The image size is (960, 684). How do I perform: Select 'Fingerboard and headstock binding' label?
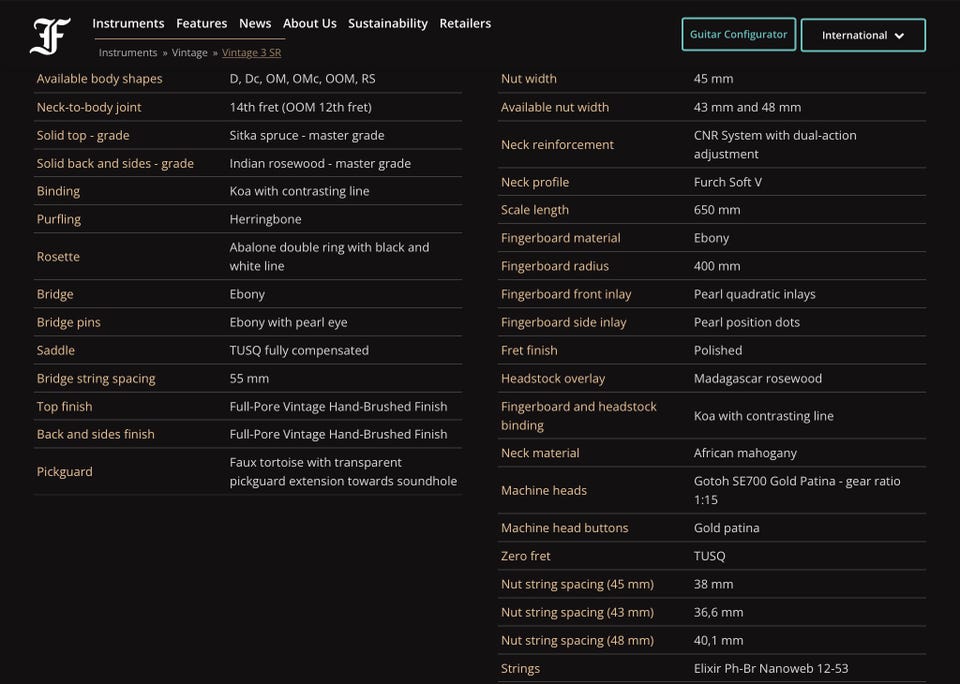pyautogui.click(x=579, y=416)
